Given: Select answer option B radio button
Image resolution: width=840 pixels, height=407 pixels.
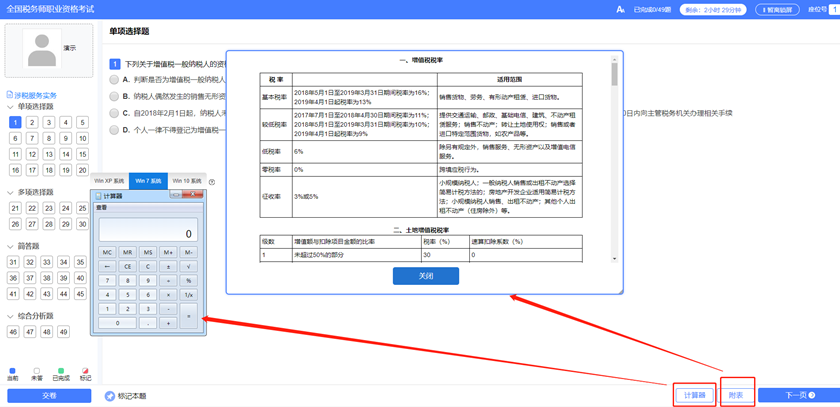Looking at the screenshot, I should 114,96.
